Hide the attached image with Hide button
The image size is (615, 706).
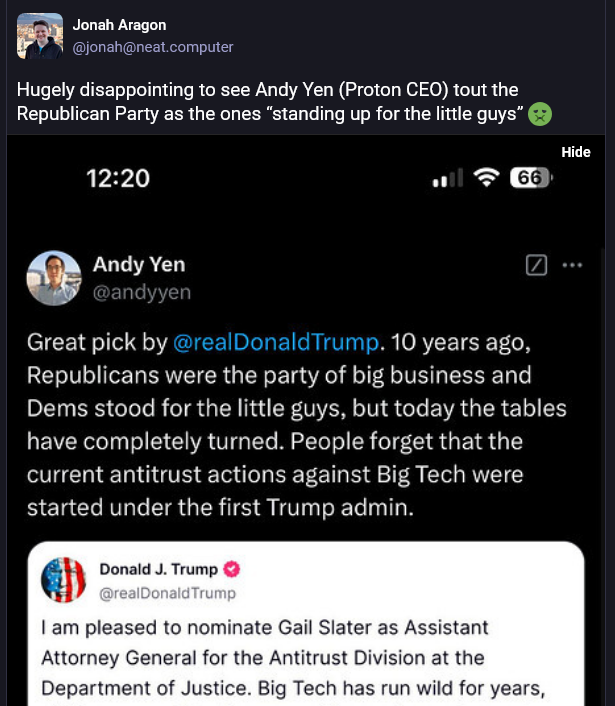click(x=575, y=152)
